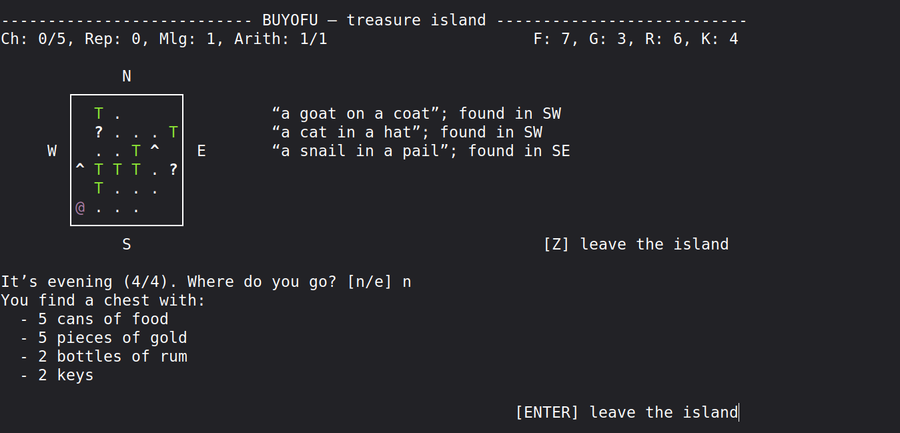Click the mountain caret in the map's third row
Image resolution: width=900 pixels, height=433 pixels.
[x=155, y=151]
